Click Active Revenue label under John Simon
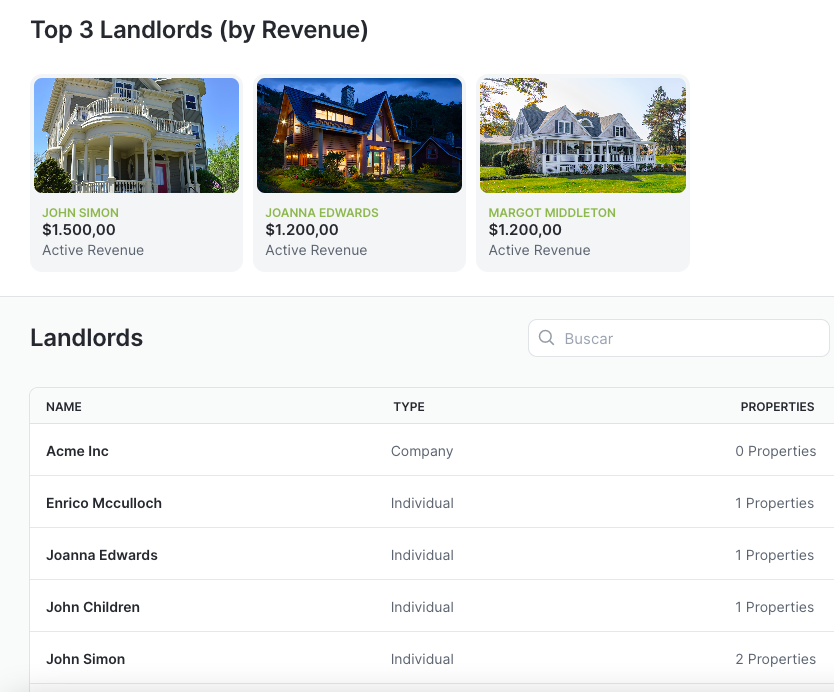Image resolution: width=834 pixels, height=692 pixels. [x=93, y=250]
